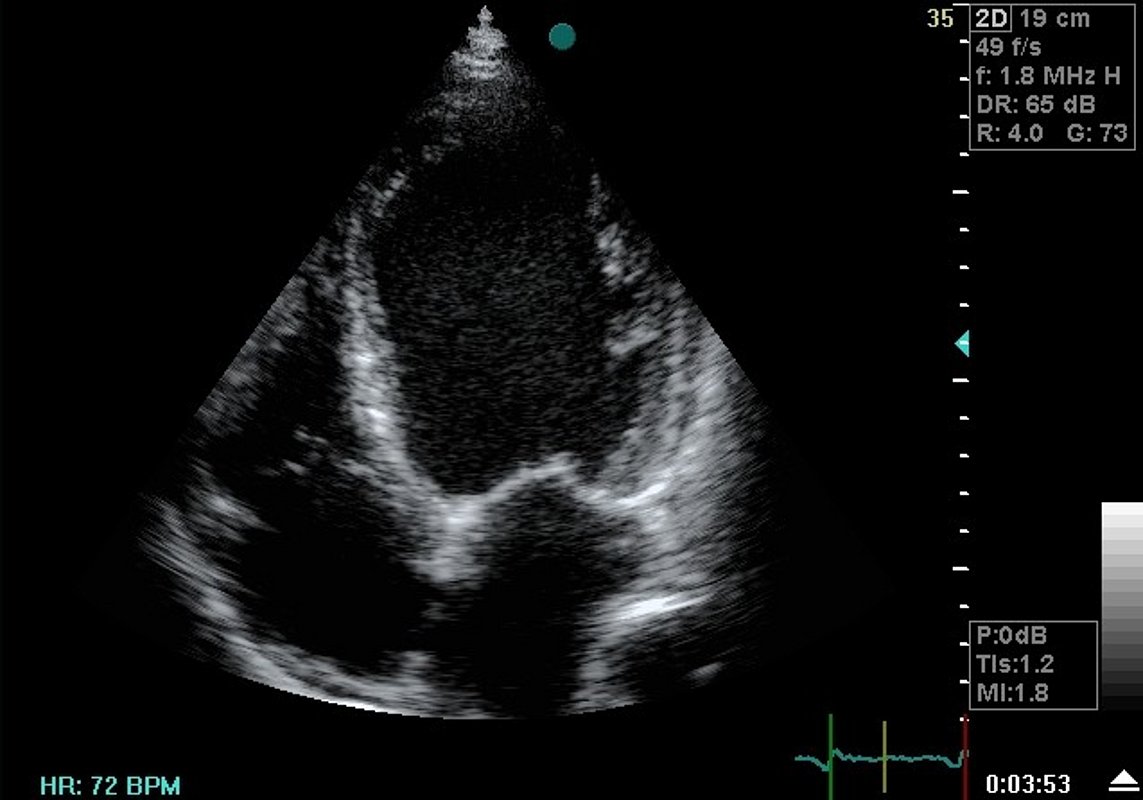Click the boxed 2D mode label

(992, 19)
